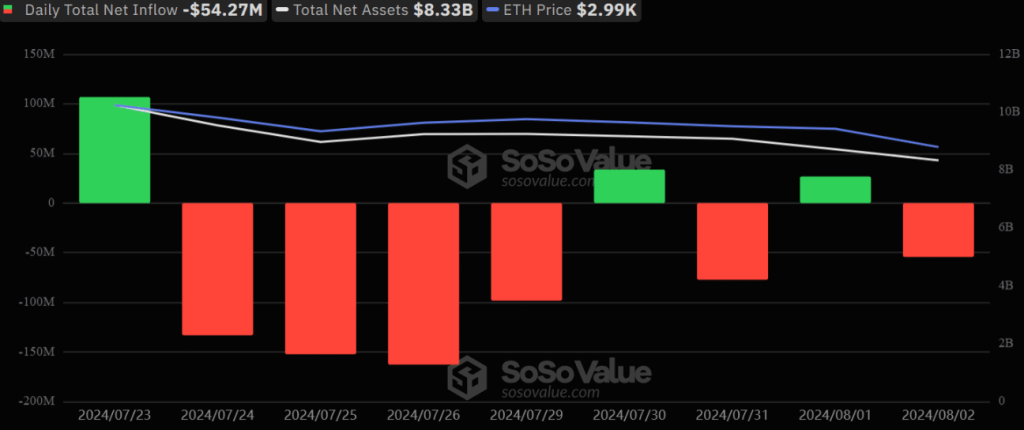Click the blue ETH Price legend marker
Screen dimensions: 1024x430
[x=492, y=10]
